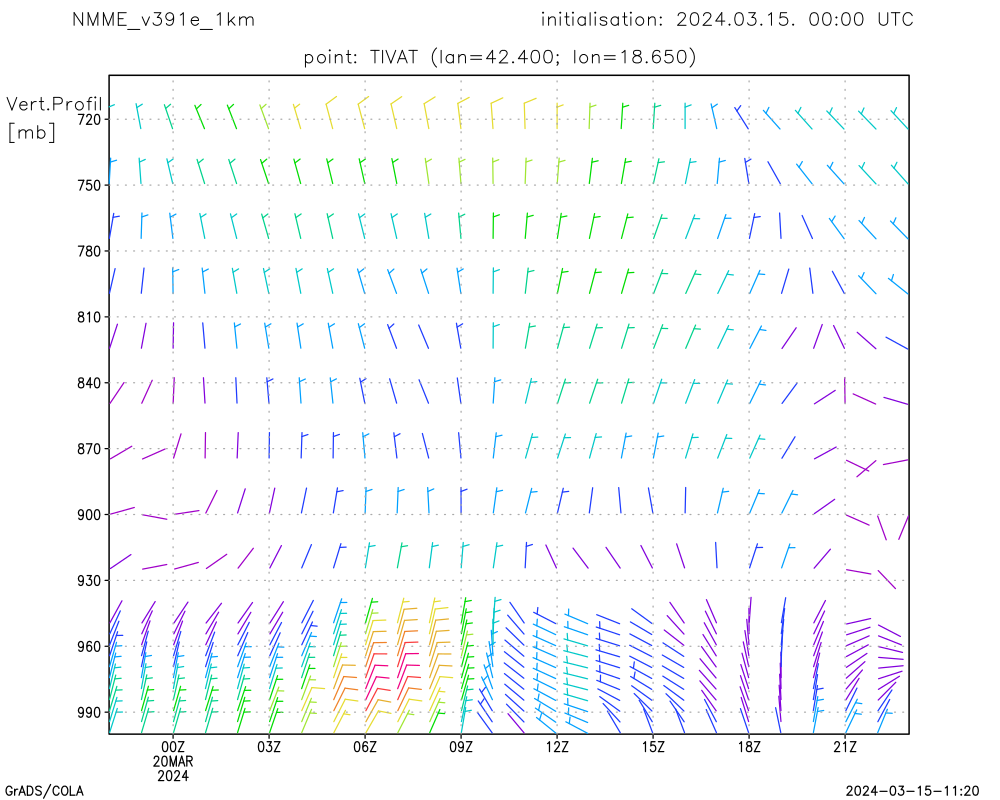Click the 18Z time axis label
1000x800 pixels.
point(749,747)
